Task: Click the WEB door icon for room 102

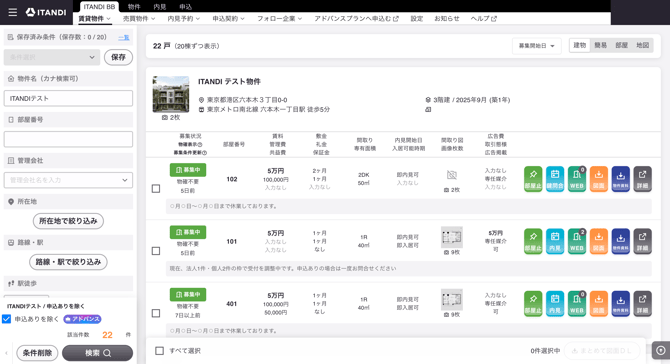Action: pos(576,179)
